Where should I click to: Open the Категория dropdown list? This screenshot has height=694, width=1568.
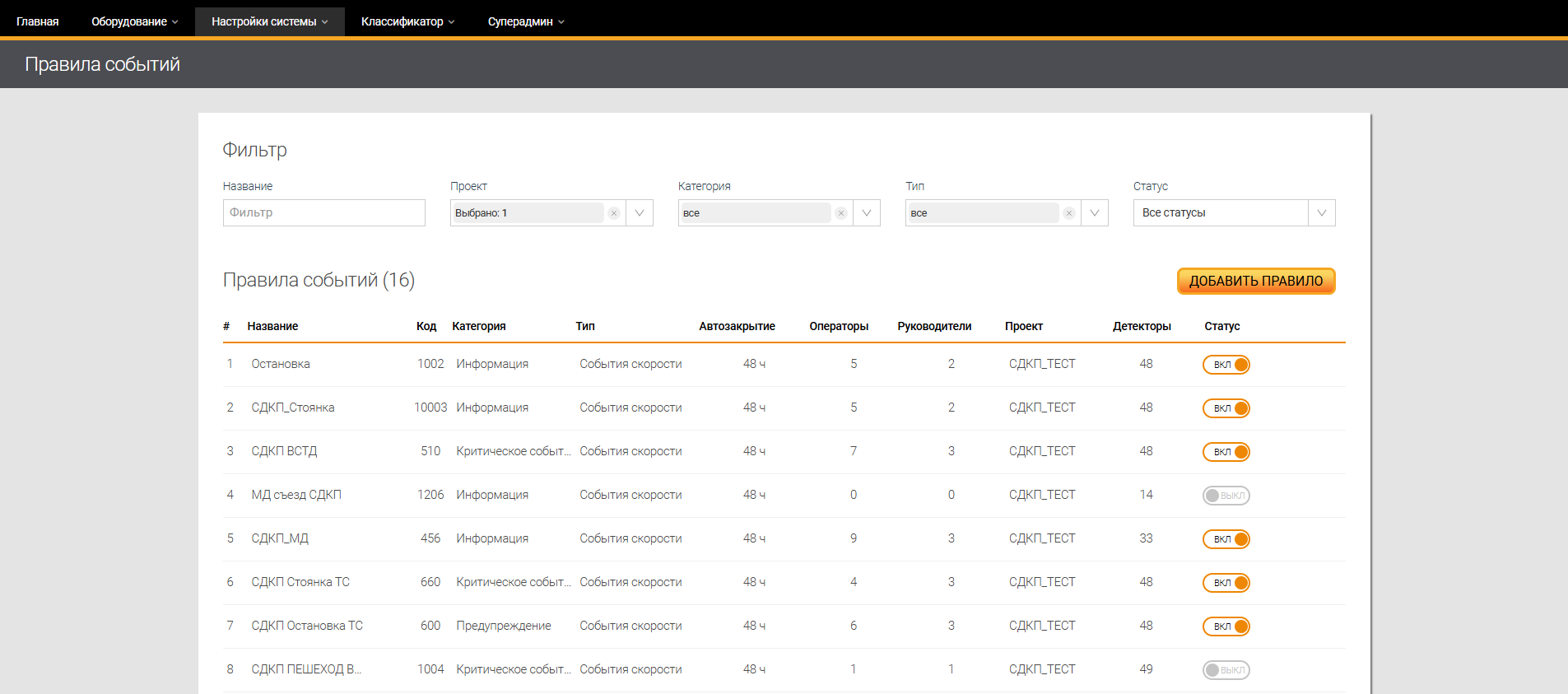(x=867, y=213)
